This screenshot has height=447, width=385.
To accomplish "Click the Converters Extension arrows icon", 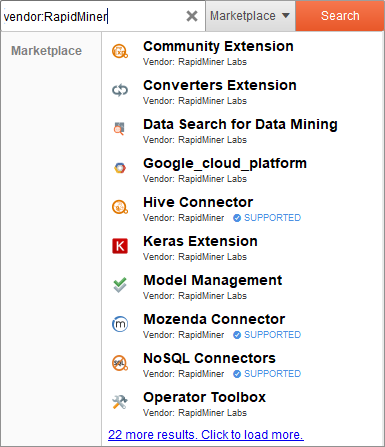I will pyautogui.click(x=120, y=90).
